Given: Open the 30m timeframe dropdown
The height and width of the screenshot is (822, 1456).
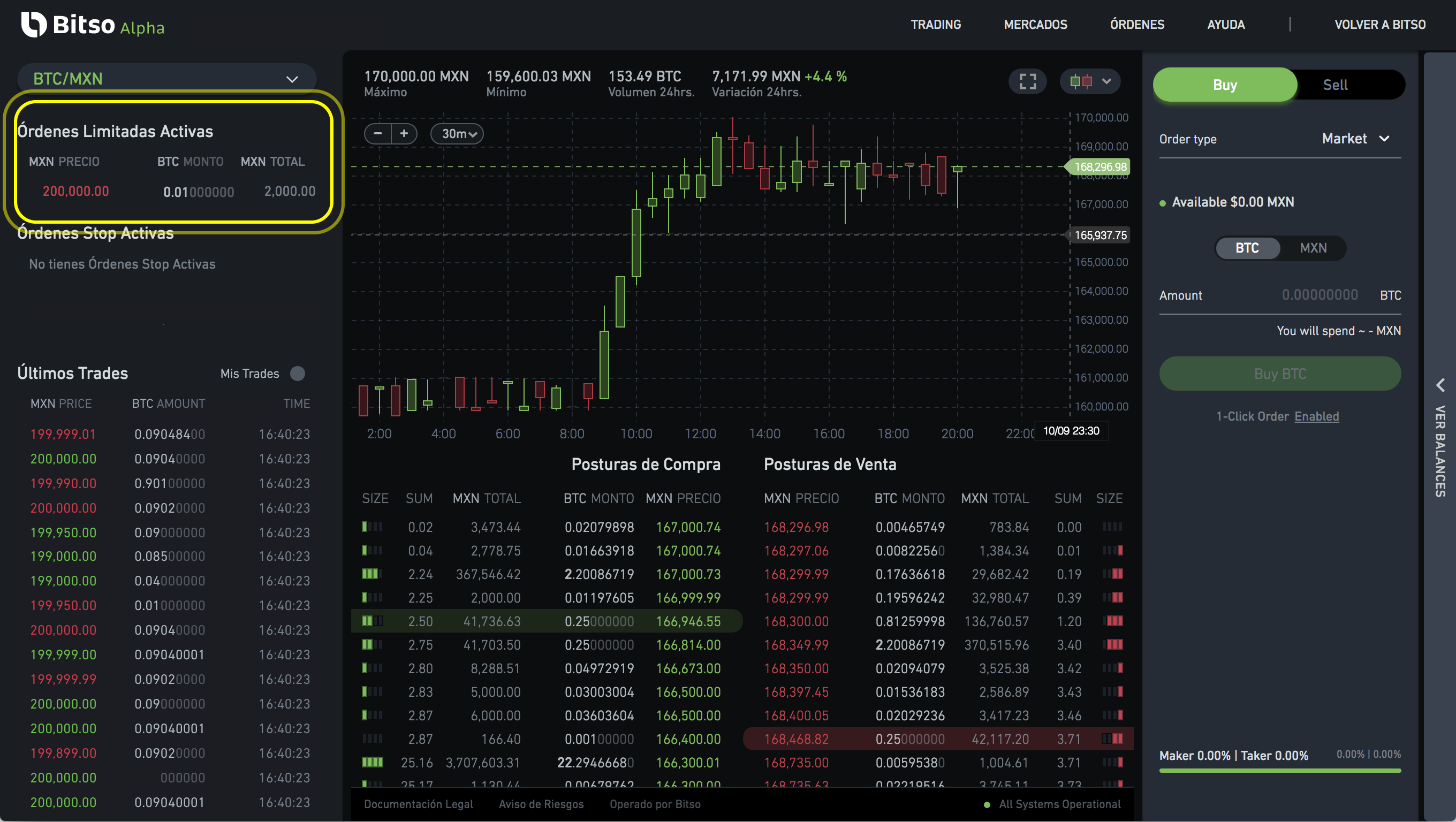Looking at the screenshot, I should 457,134.
